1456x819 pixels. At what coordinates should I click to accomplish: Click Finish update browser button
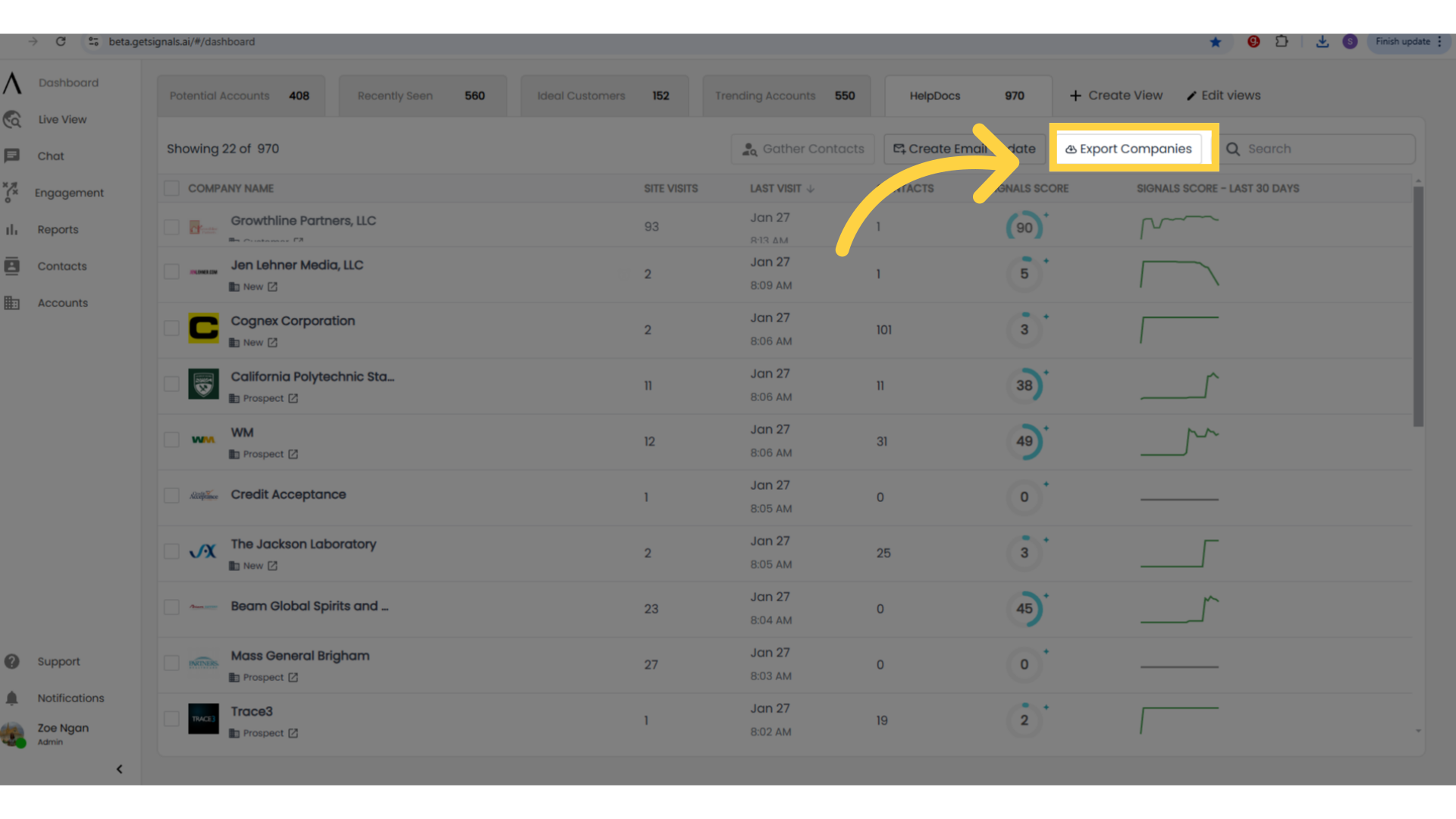(x=1403, y=42)
